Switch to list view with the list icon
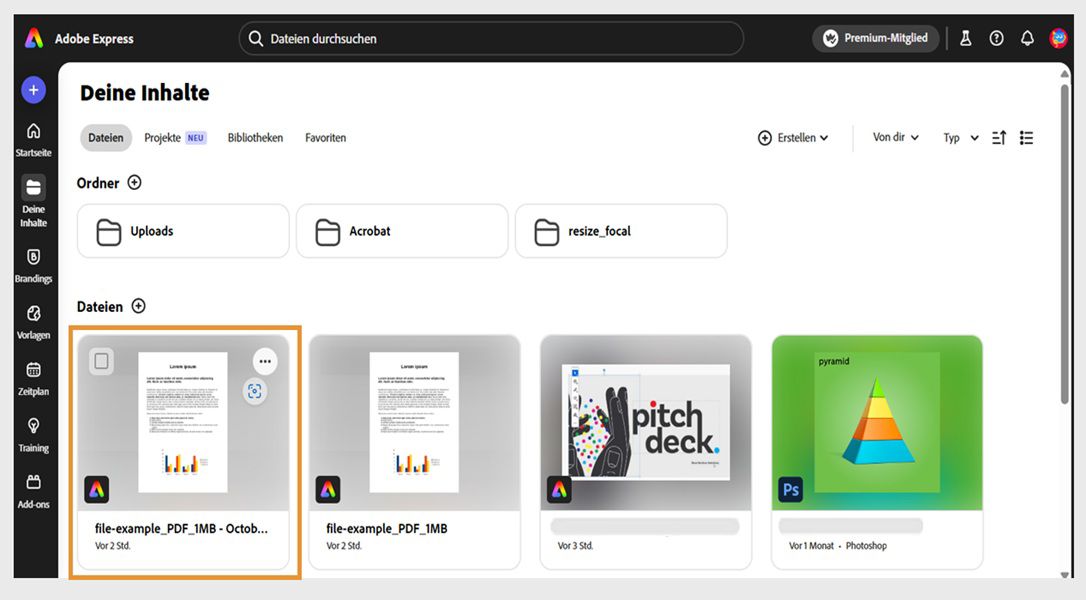Image resolution: width=1086 pixels, height=600 pixels. (x=1026, y=137)
